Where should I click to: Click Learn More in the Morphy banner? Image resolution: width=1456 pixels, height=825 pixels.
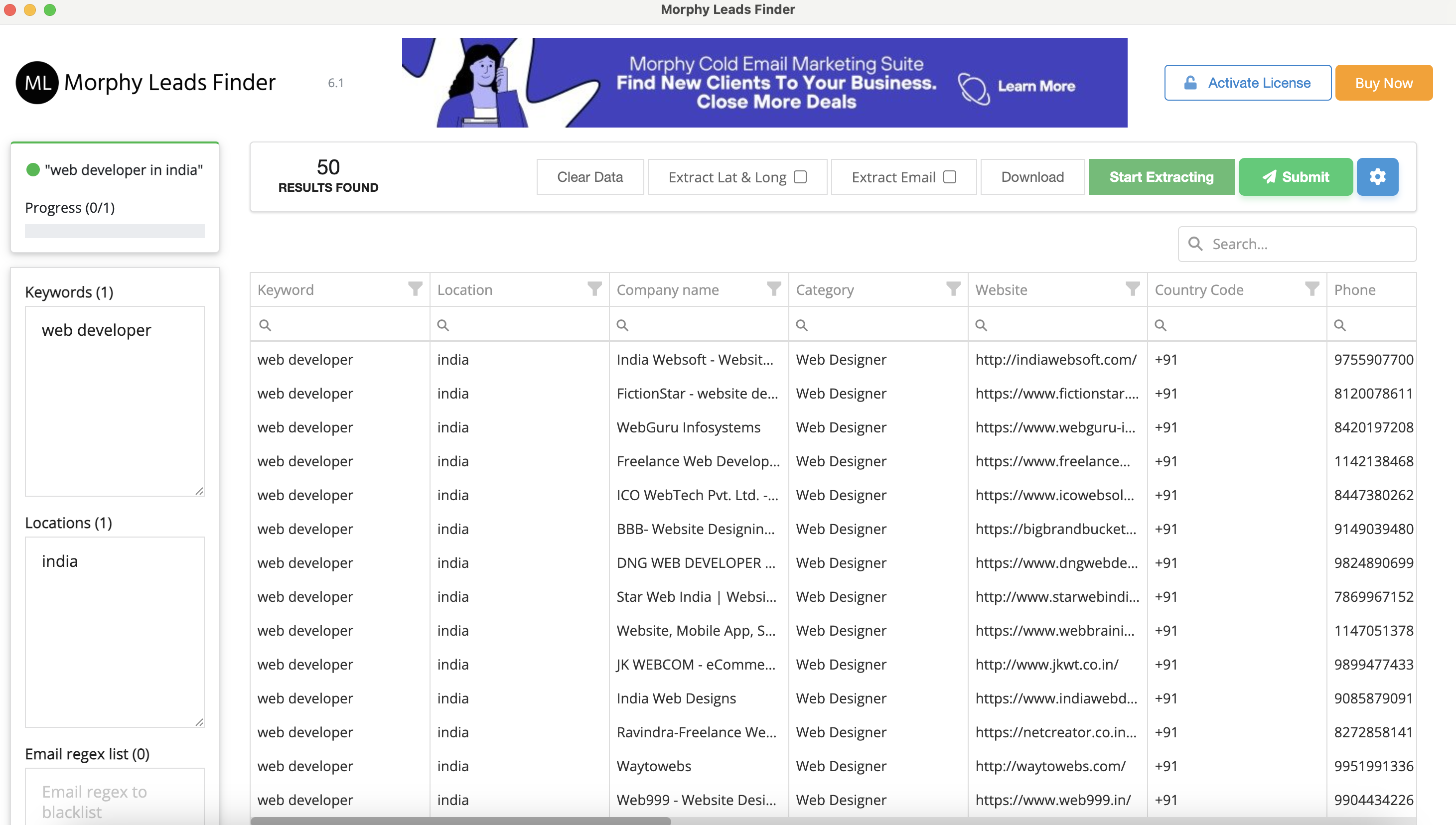[1035, 86]
